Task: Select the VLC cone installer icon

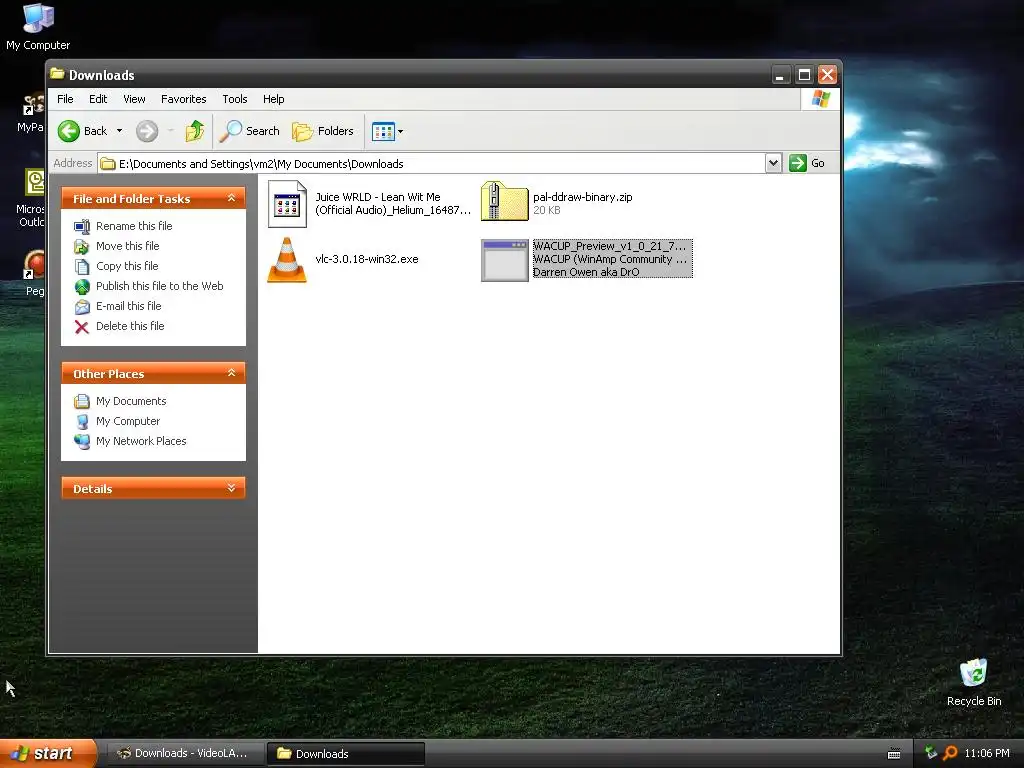Action: coord(287,260)
